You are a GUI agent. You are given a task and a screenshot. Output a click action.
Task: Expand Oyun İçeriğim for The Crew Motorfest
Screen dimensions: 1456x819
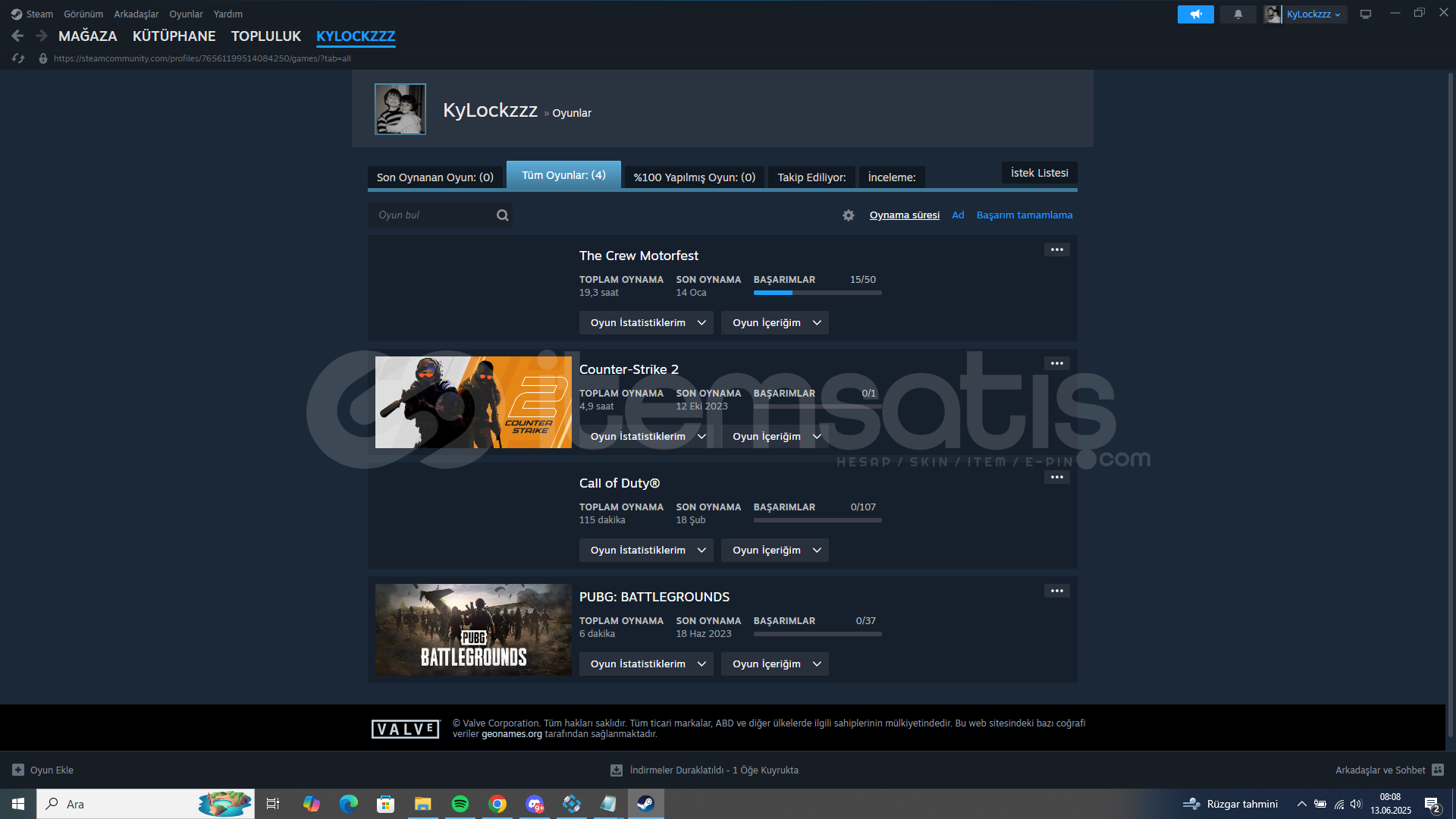pos(774,323)
